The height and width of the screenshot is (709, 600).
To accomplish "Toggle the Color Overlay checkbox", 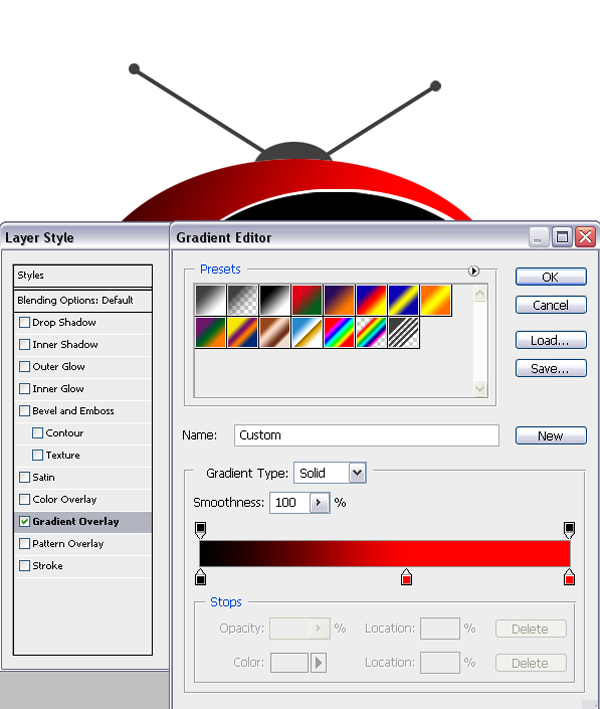I will coord(24,499).
